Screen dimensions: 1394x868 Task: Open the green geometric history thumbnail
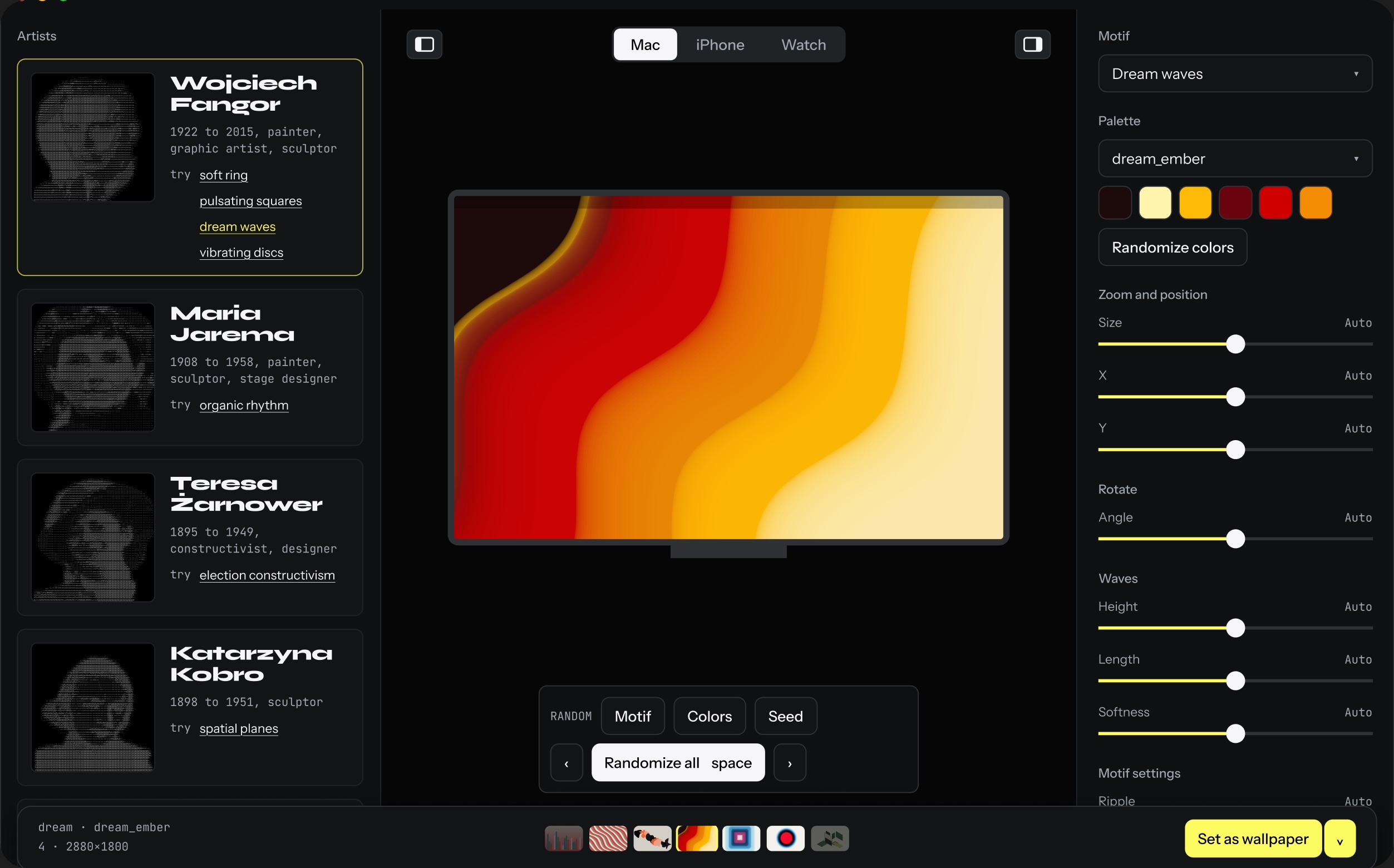click(830, 838)
